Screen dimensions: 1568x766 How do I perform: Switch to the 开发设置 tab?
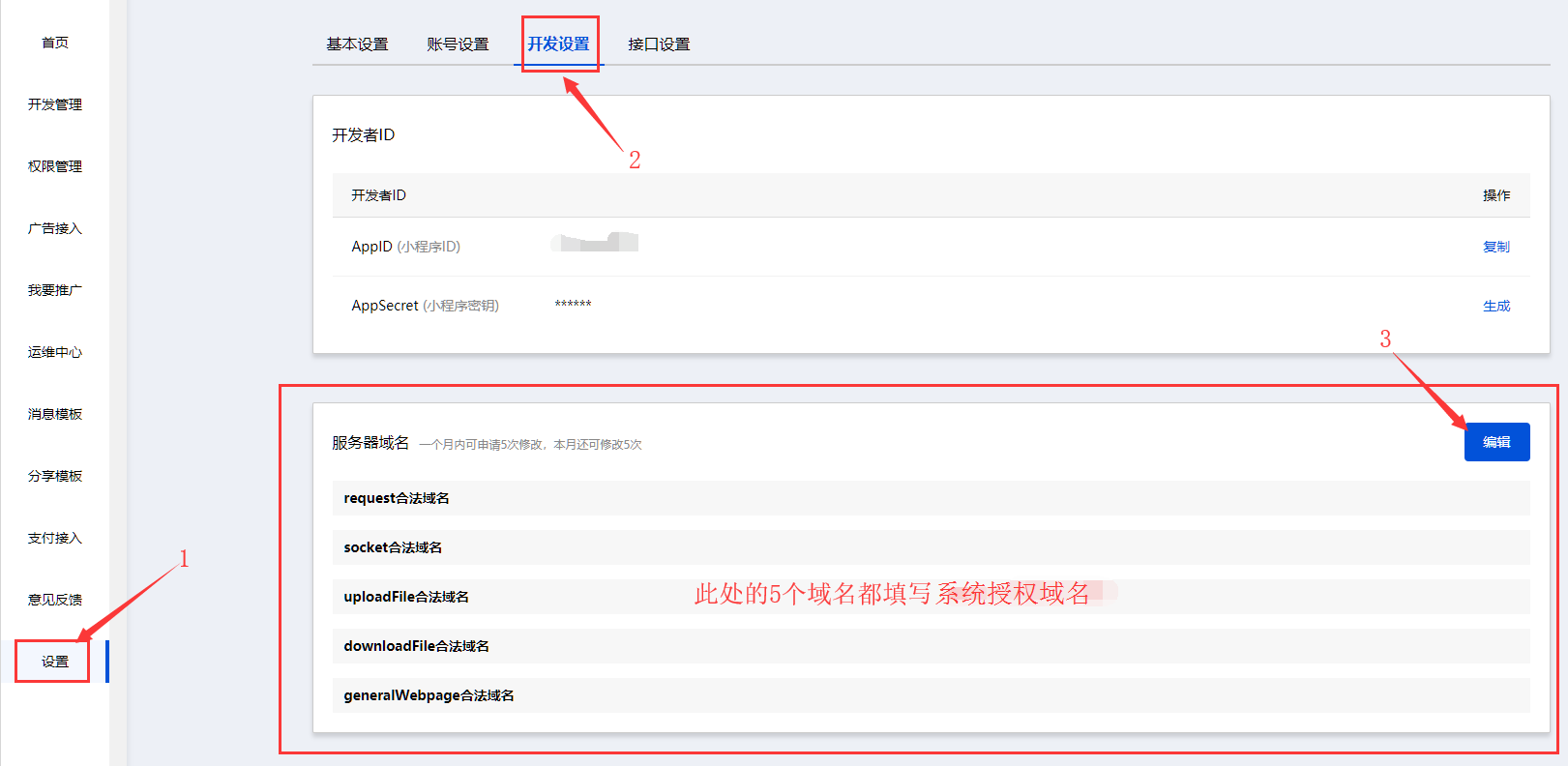pyautogui.click(x=558, y=44)
